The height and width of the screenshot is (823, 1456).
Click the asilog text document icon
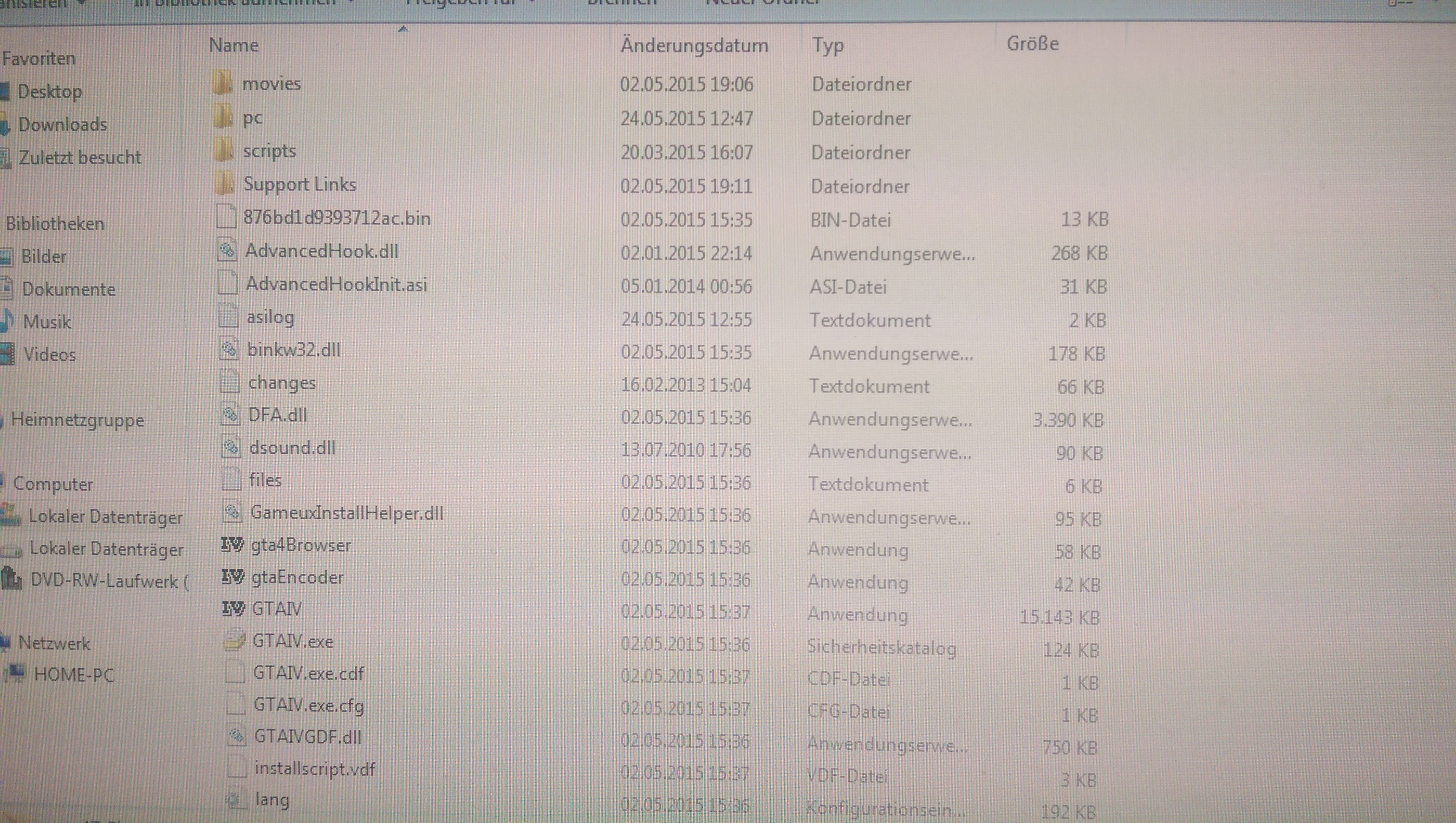pos(228,317)
